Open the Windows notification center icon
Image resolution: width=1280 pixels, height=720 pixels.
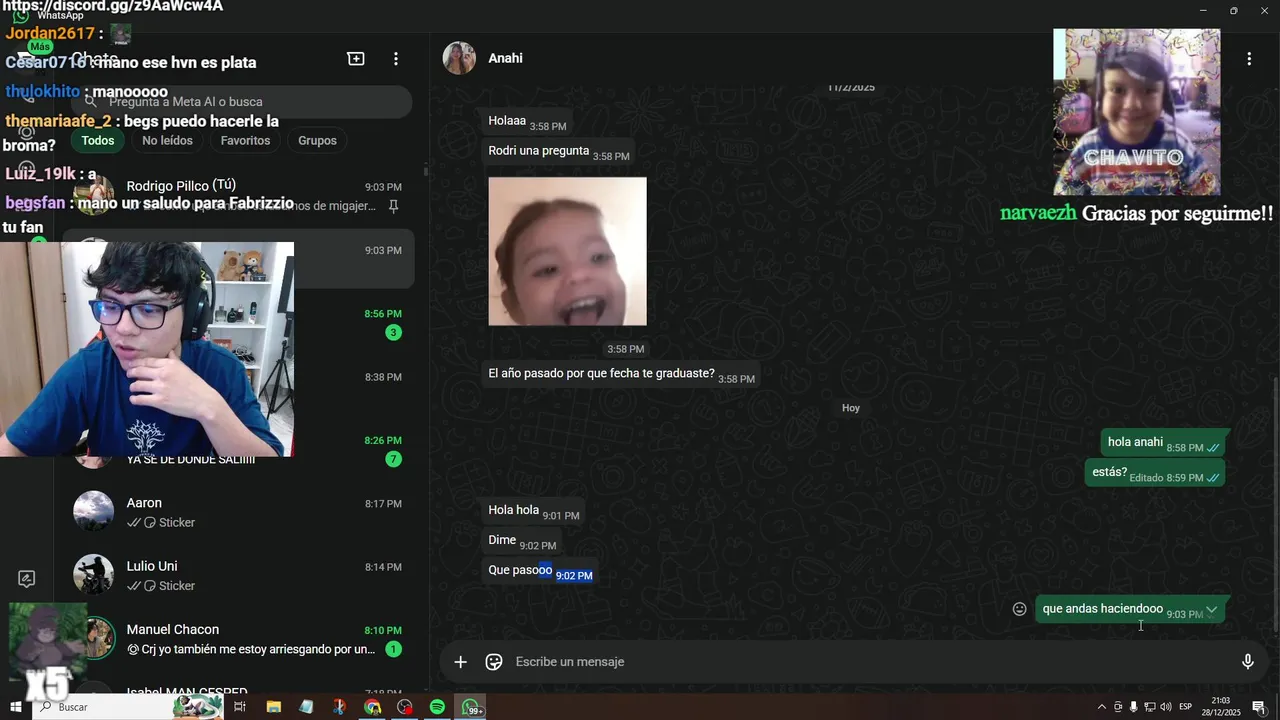coord(1258,707)
